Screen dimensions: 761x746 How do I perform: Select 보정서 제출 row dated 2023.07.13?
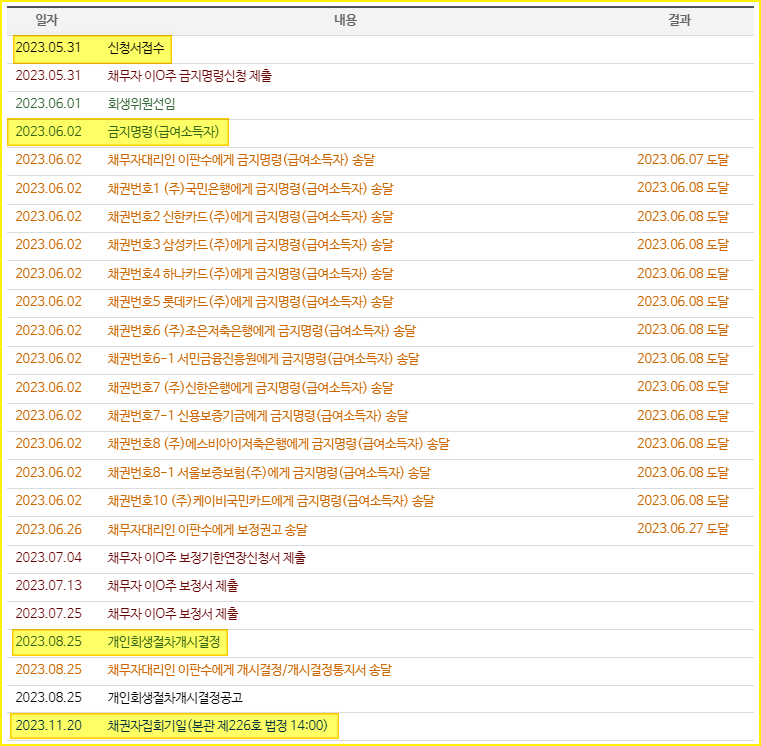[380, 586]
